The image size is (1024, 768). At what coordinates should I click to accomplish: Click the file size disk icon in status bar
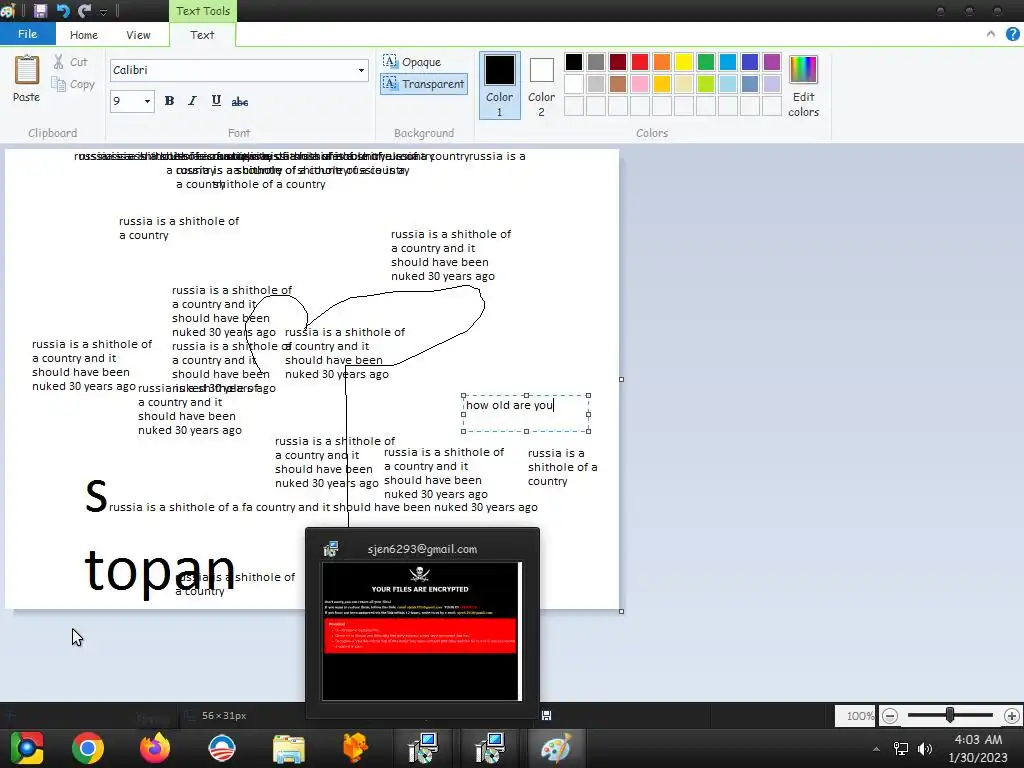tap(547, 716)
